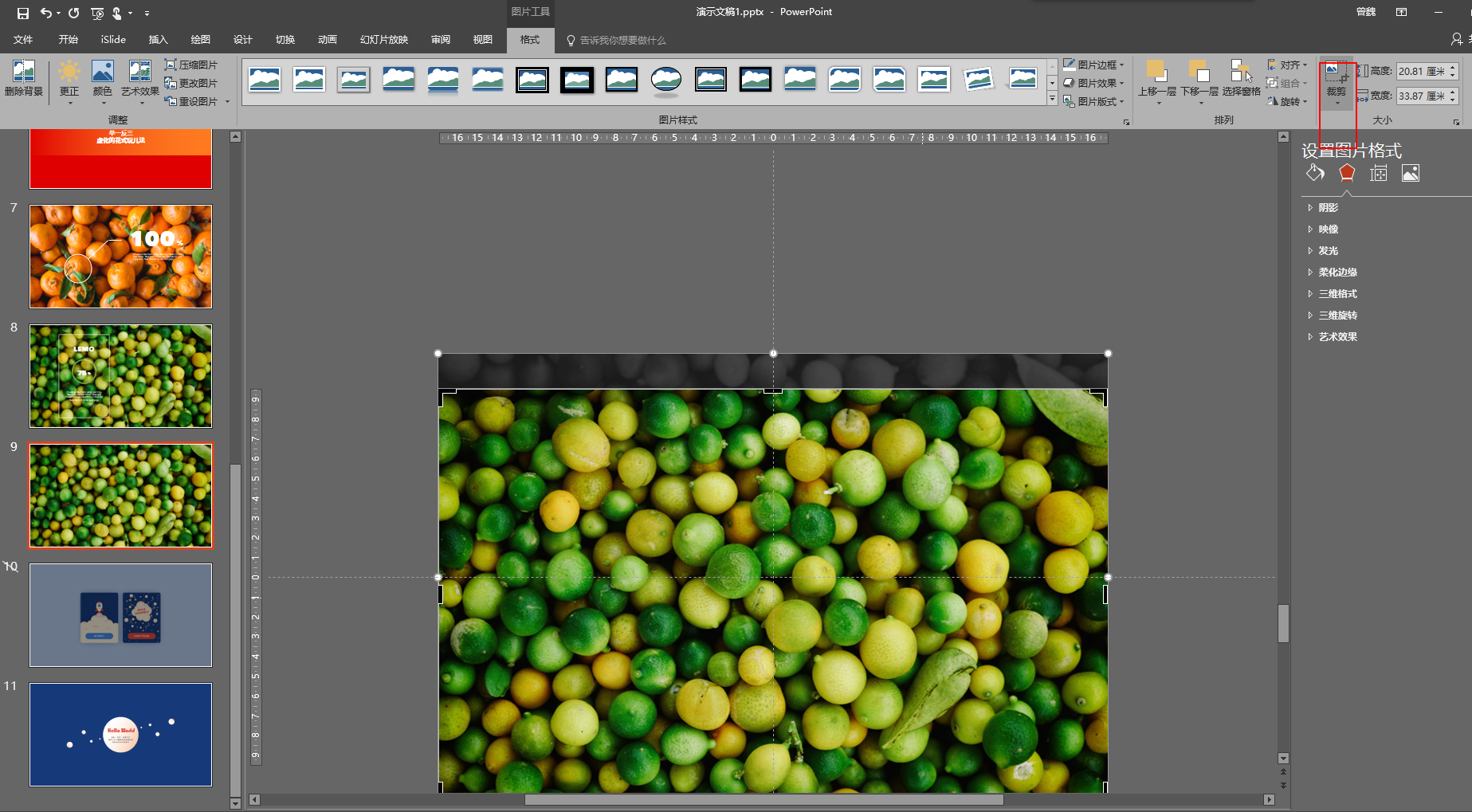This screenshot has height=812, width=1472.
Task: Switch to the 动画 Animations tab
Action: click(328, 39)
